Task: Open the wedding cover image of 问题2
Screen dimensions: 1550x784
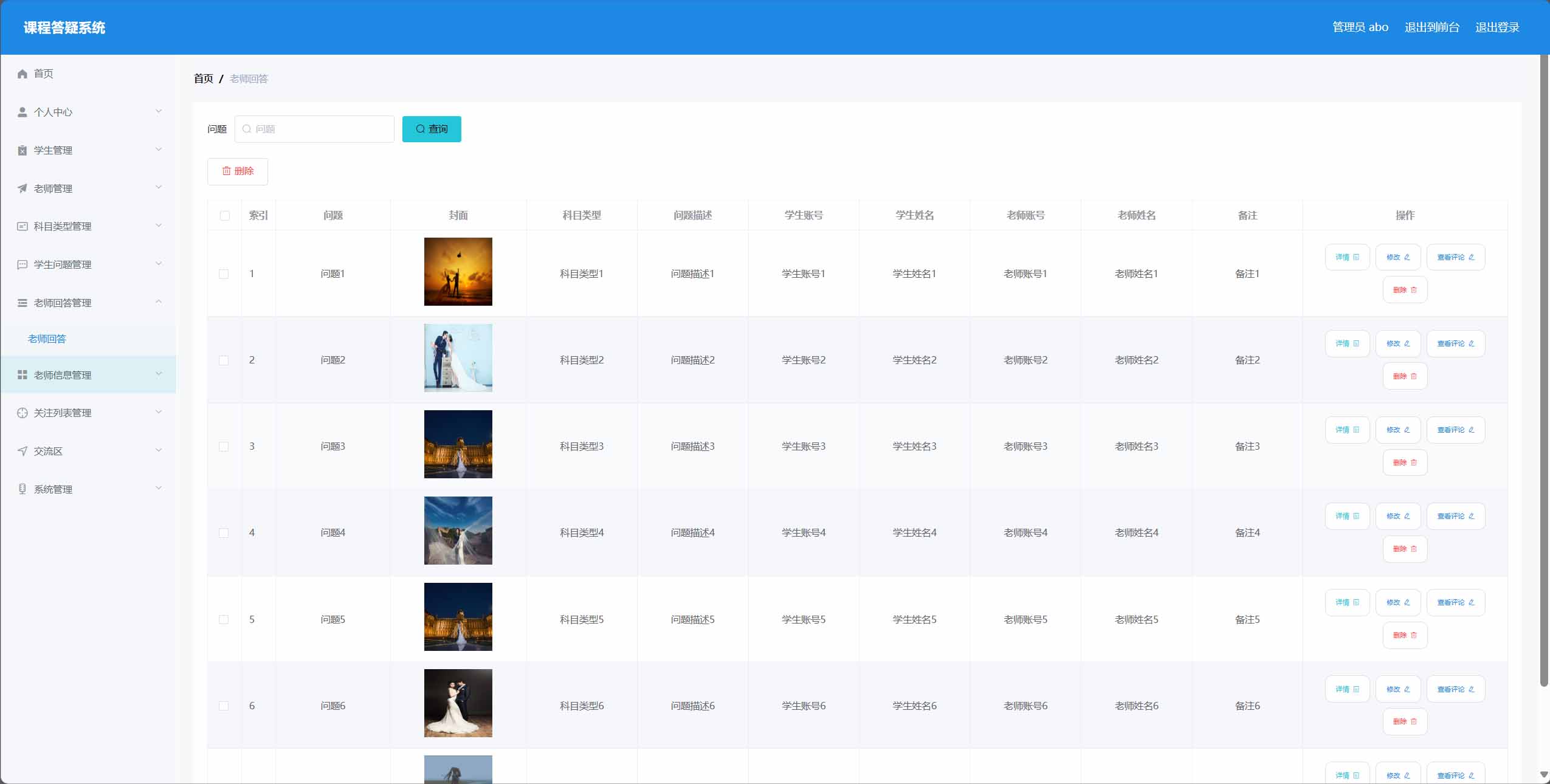Action: point(458,358)
